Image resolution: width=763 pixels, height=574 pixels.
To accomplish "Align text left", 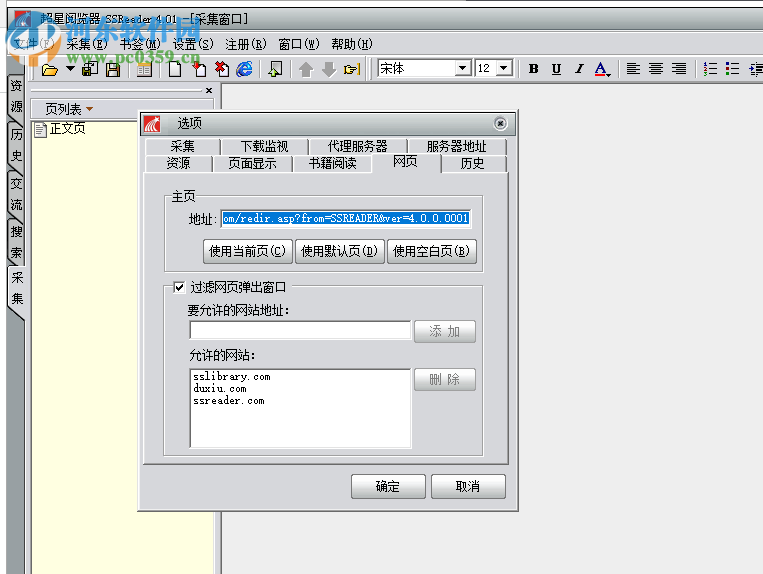I will (633, 69).
